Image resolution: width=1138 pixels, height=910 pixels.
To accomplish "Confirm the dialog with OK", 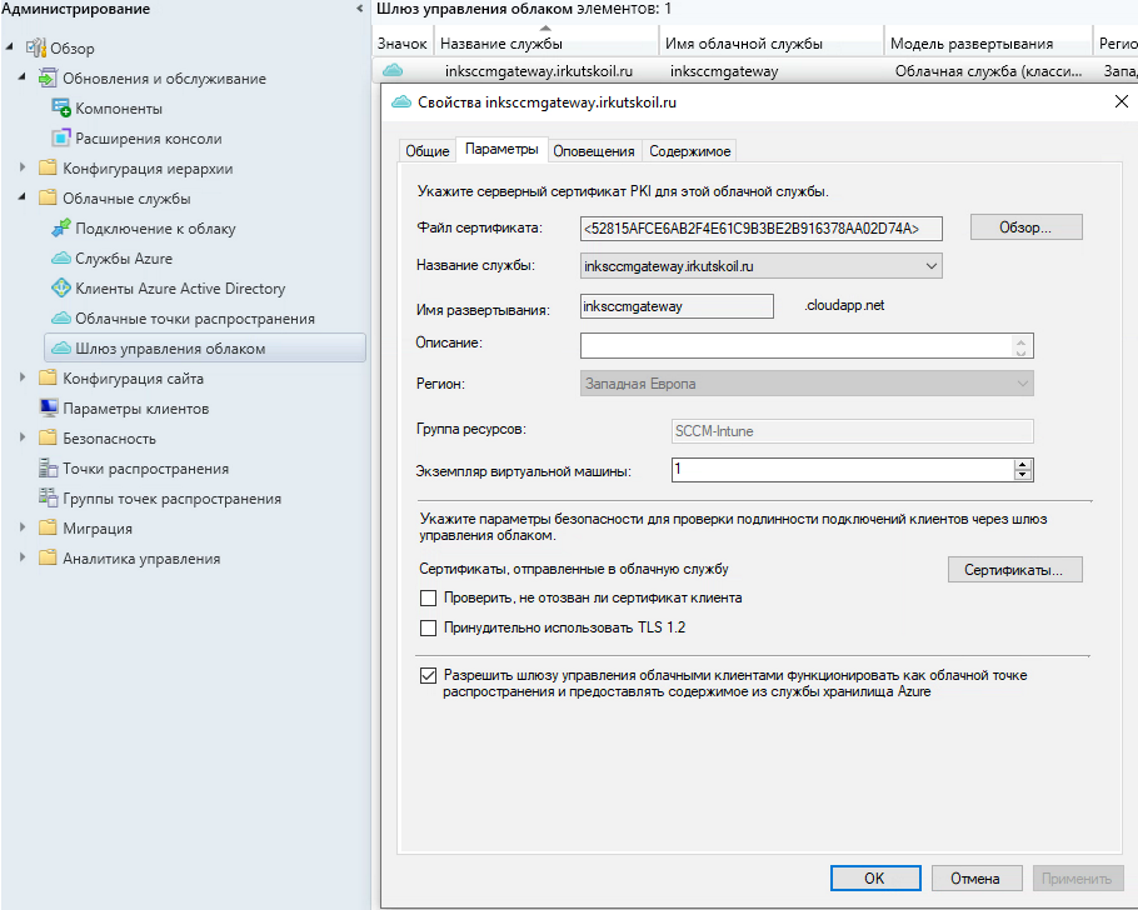I will (875, 878).
